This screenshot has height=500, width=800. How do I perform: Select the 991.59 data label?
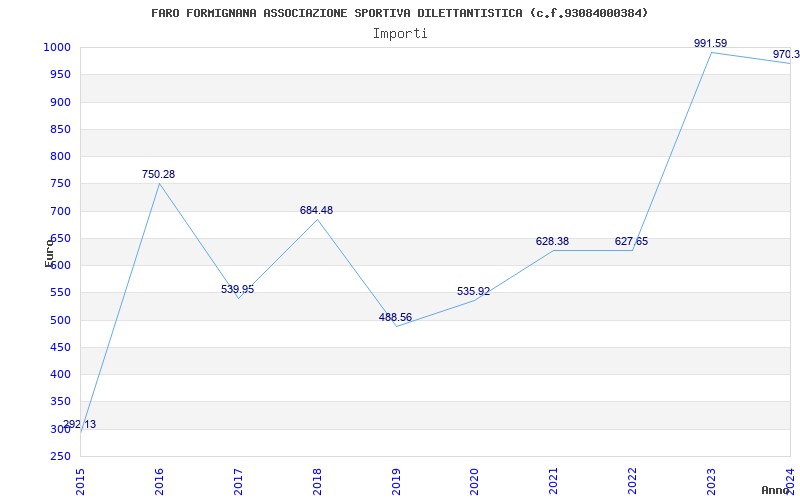[x=710, y=43]
